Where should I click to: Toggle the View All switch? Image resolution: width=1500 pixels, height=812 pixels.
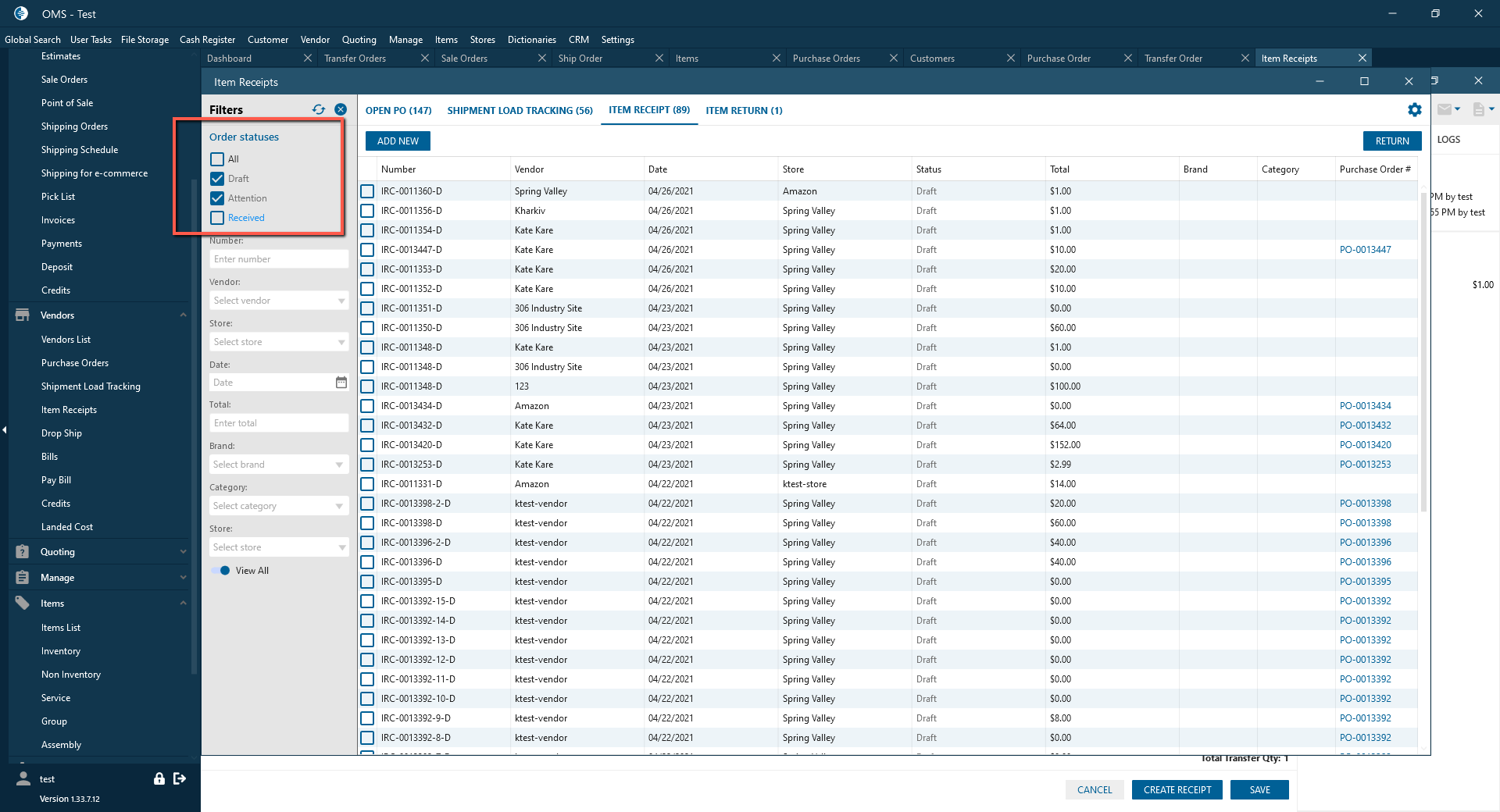(x=221, y=571)
